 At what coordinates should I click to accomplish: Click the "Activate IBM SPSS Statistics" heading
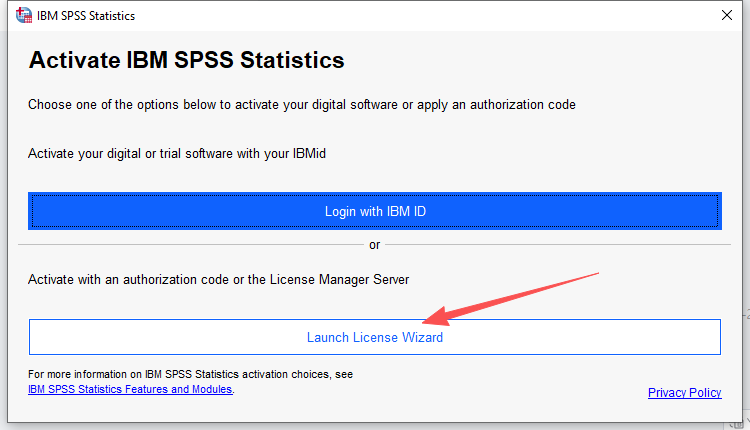point(186,61)
